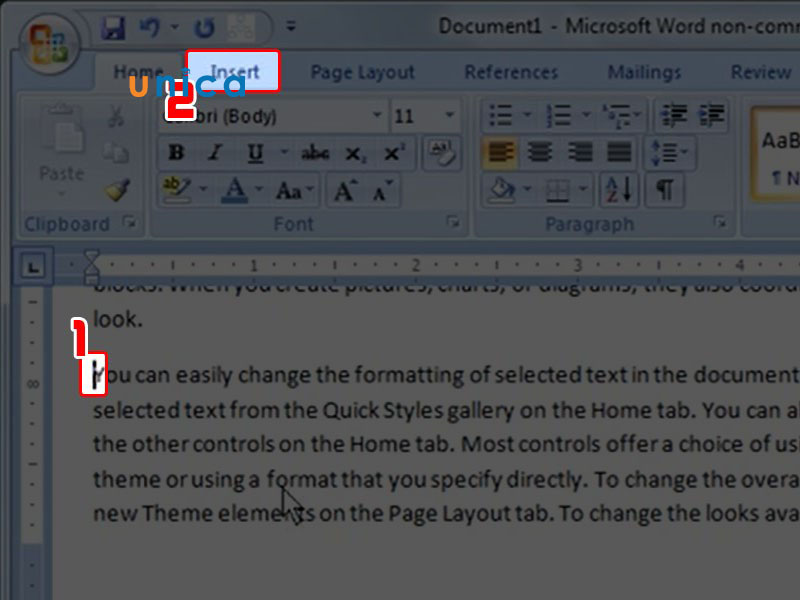This screenshot has height=600, width=800.
Task: Toggle Underline formatting
Action: 255,153
